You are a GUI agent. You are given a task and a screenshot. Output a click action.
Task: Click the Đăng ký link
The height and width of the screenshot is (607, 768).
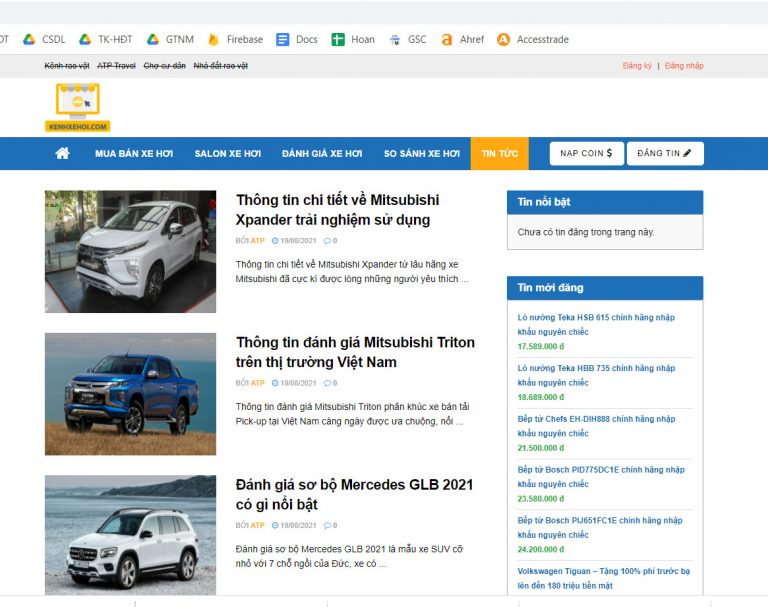pyautogui.click(x=637, y=66)
